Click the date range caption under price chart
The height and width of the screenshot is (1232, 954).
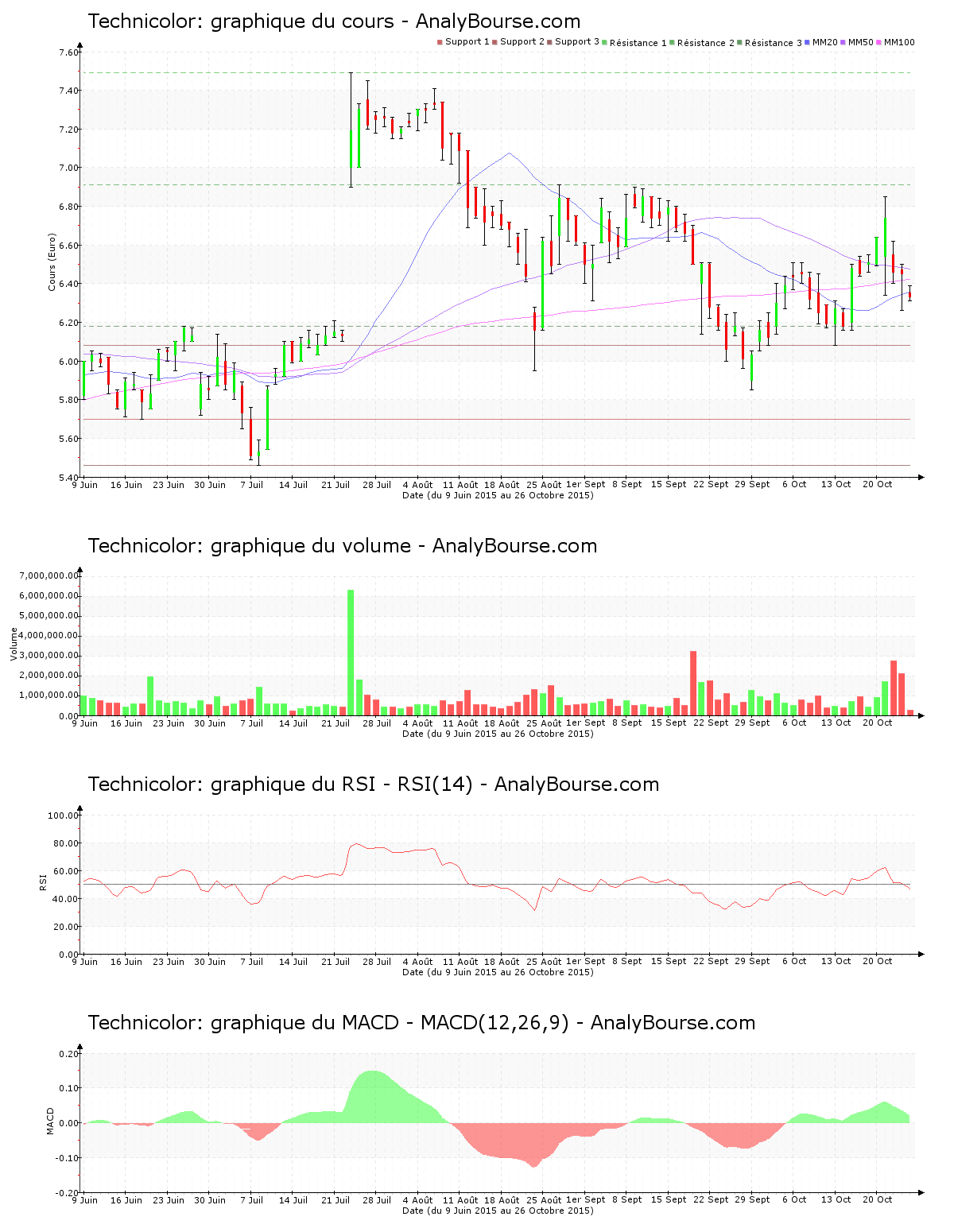tap(498, 495)
